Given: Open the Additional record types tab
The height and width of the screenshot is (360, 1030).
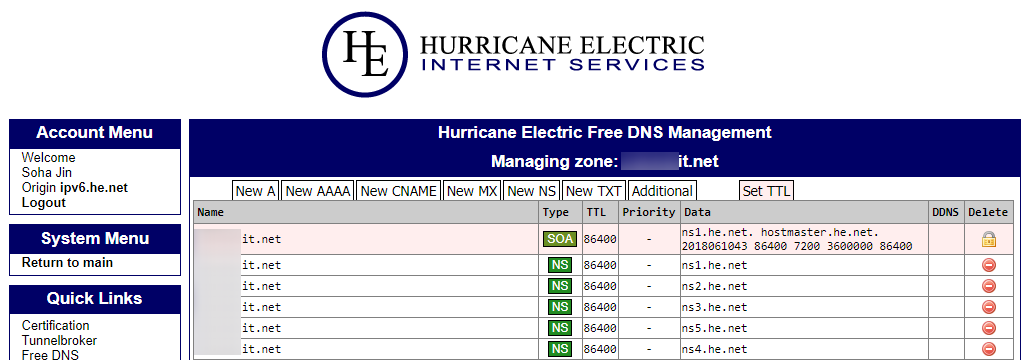Looking at the screenshot, I should pyautogui.click(x=662, y=191).
